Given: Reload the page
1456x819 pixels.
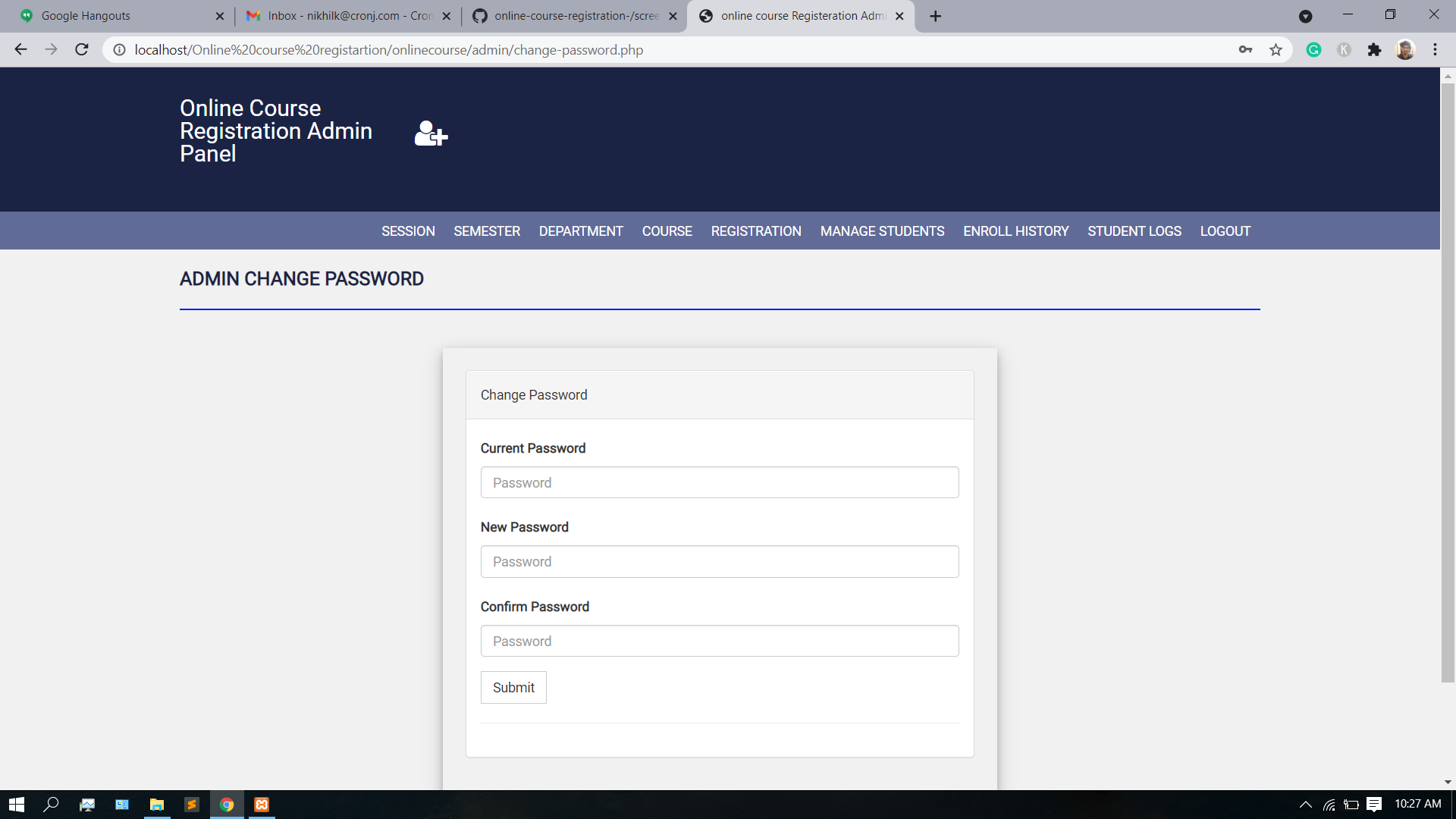Looking at the screenshot, I should tap(82, 50).
